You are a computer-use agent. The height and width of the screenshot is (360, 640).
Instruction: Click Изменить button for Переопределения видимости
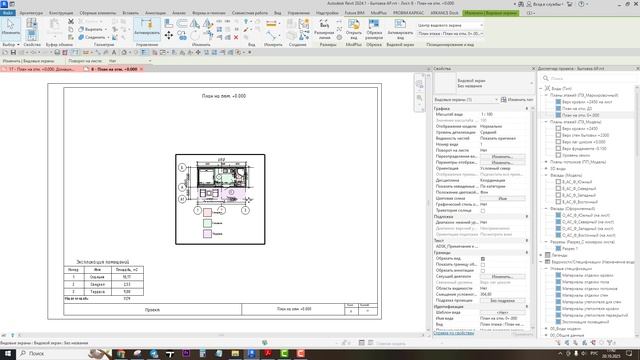(502, 157)
